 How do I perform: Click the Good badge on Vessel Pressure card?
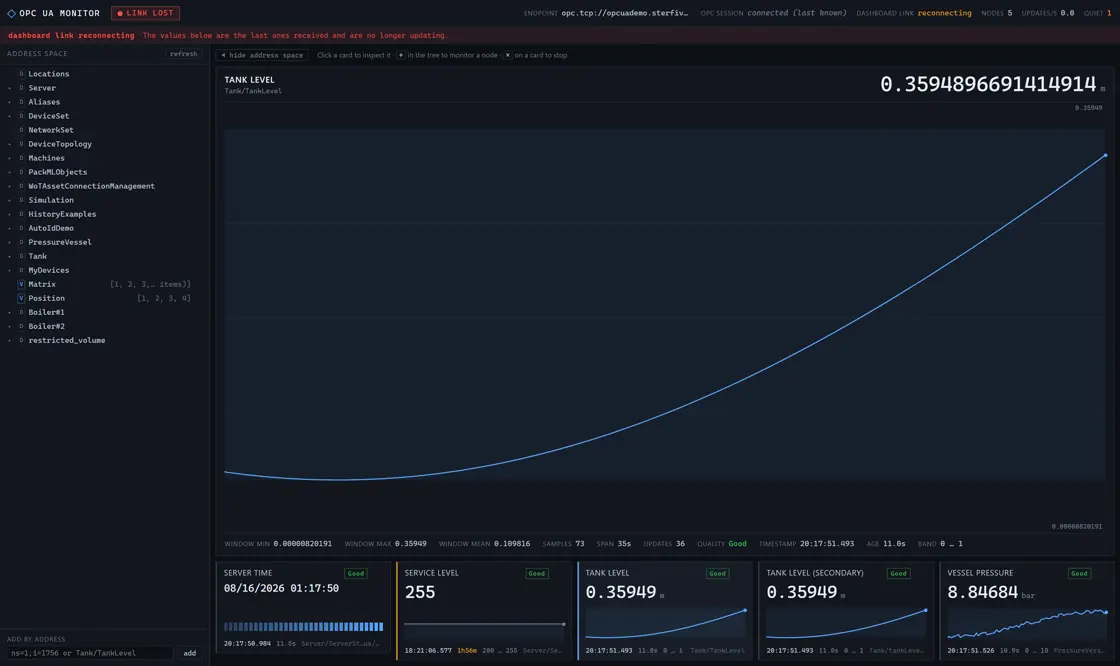point(1079,573)
